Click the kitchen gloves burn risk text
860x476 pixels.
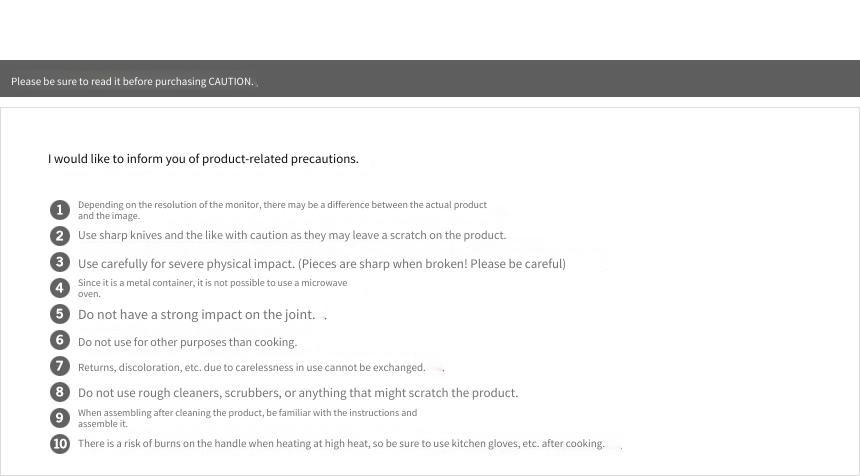coord(341,444)
